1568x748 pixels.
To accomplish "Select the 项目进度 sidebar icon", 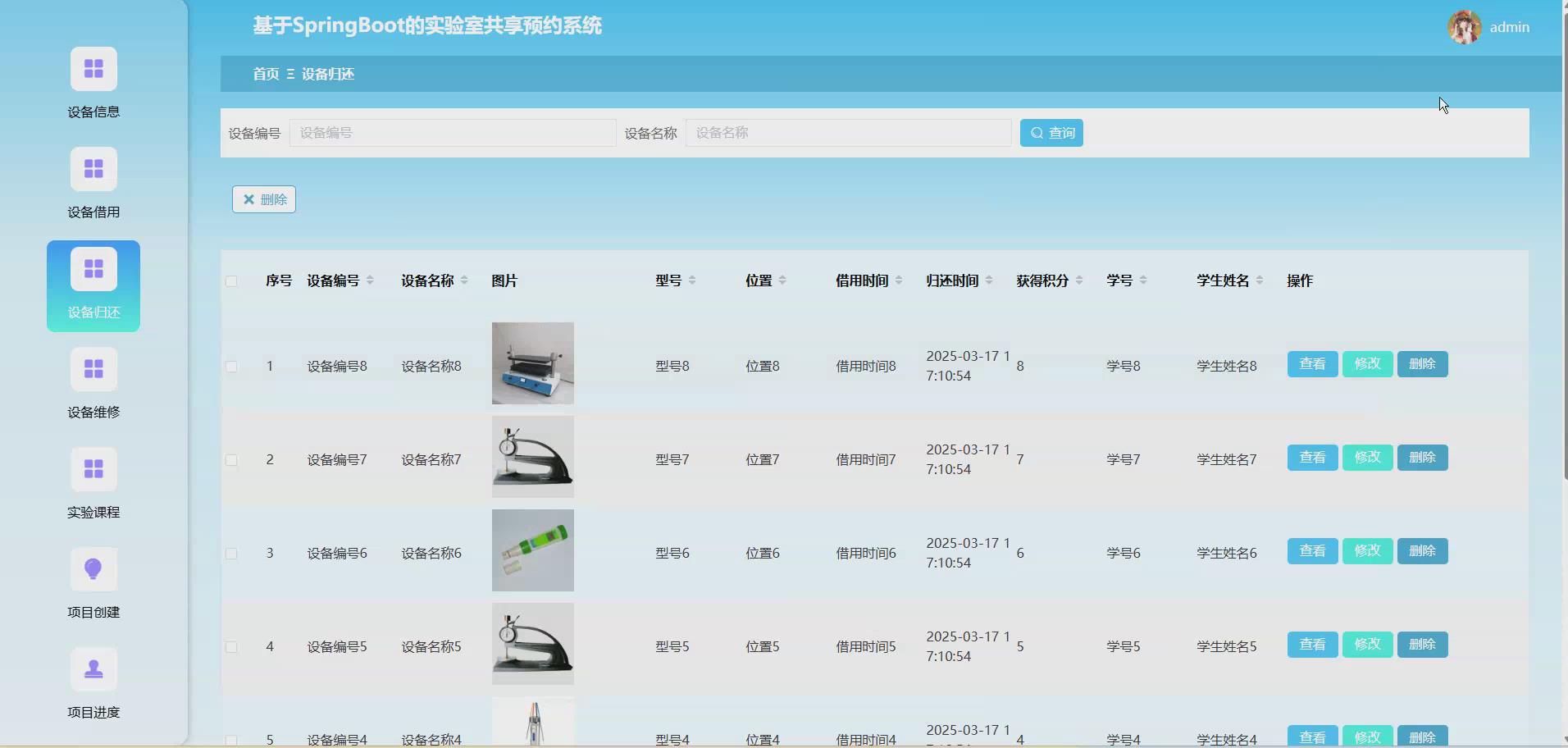I will tap(93, 683).
